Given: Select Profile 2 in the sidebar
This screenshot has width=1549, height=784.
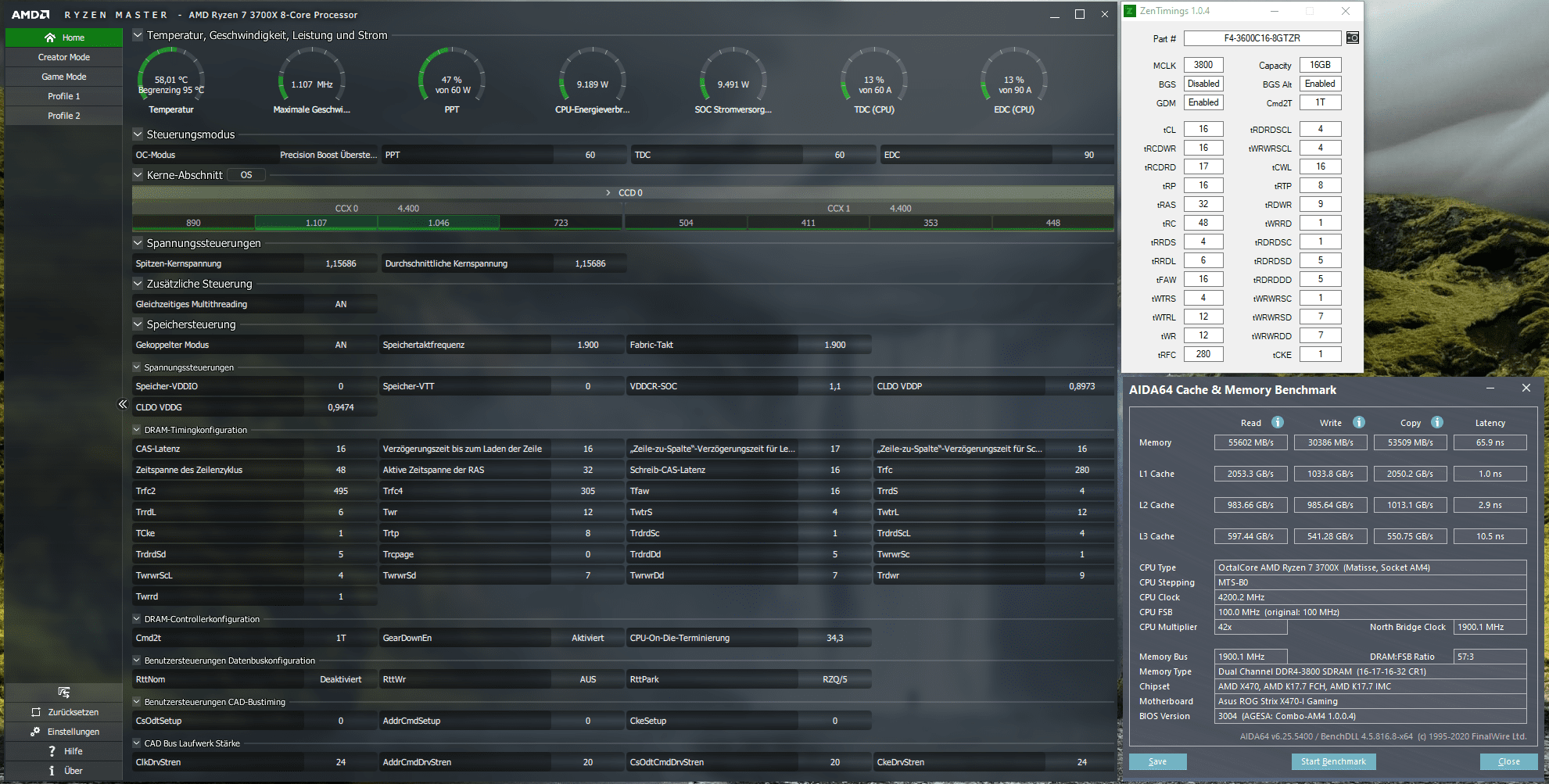Looking at the screenshot, I should coord(64,116).
